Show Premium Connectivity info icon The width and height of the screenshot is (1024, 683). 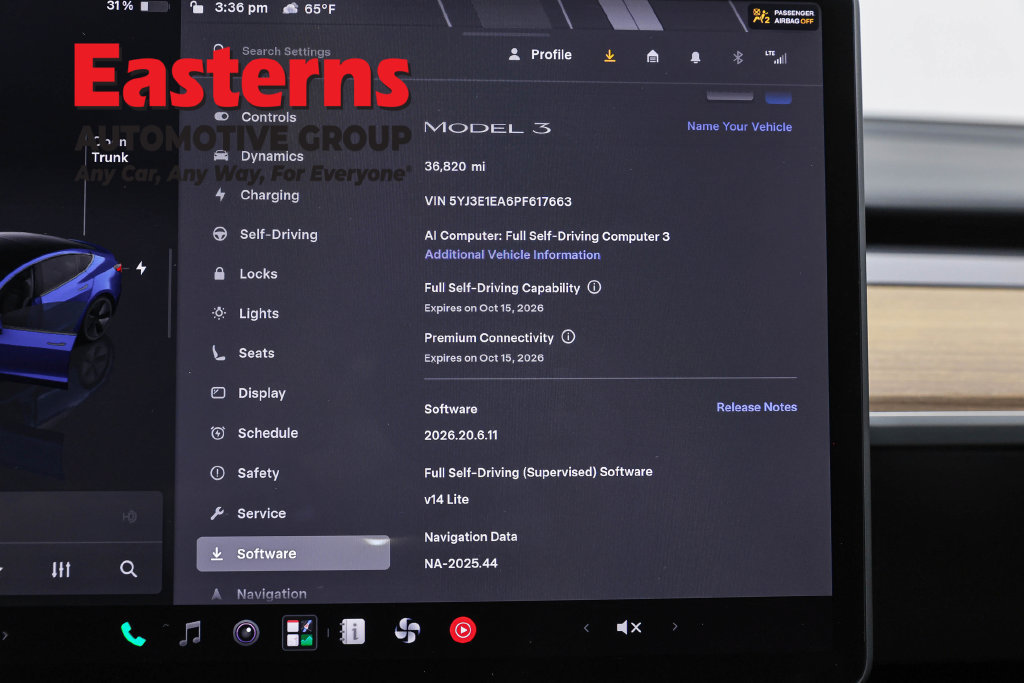[568, 337]
